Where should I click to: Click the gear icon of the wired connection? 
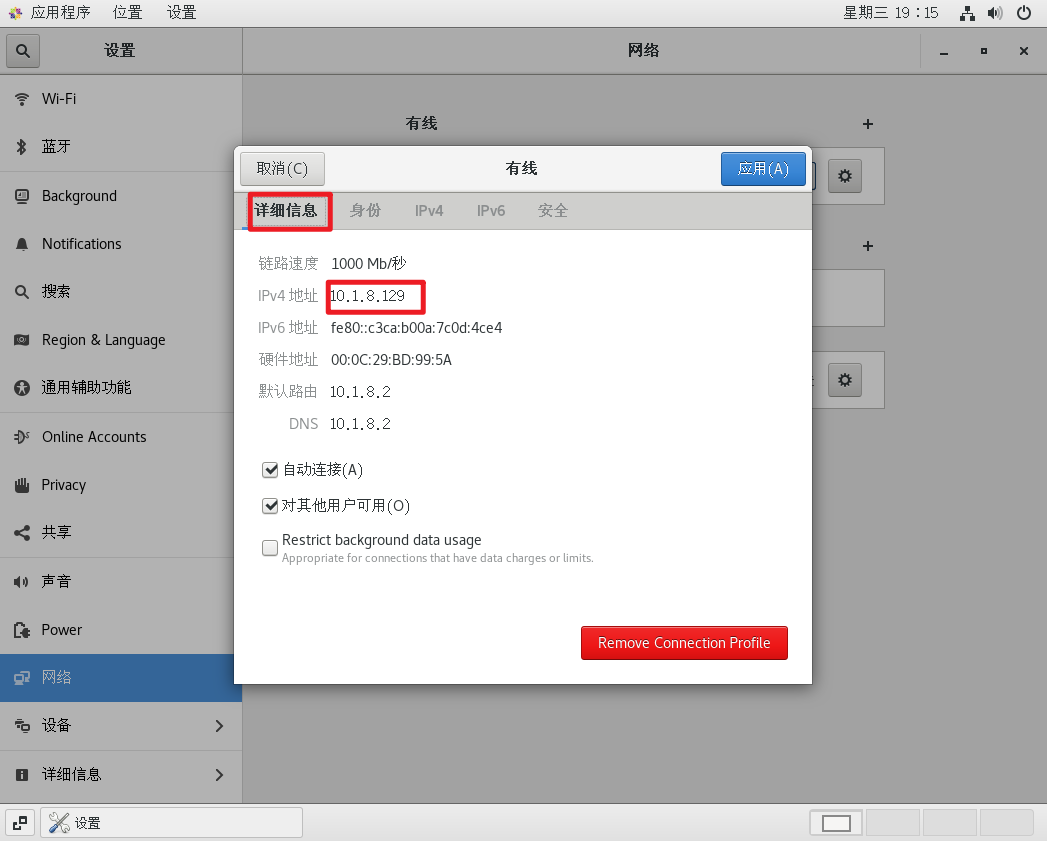845,176
